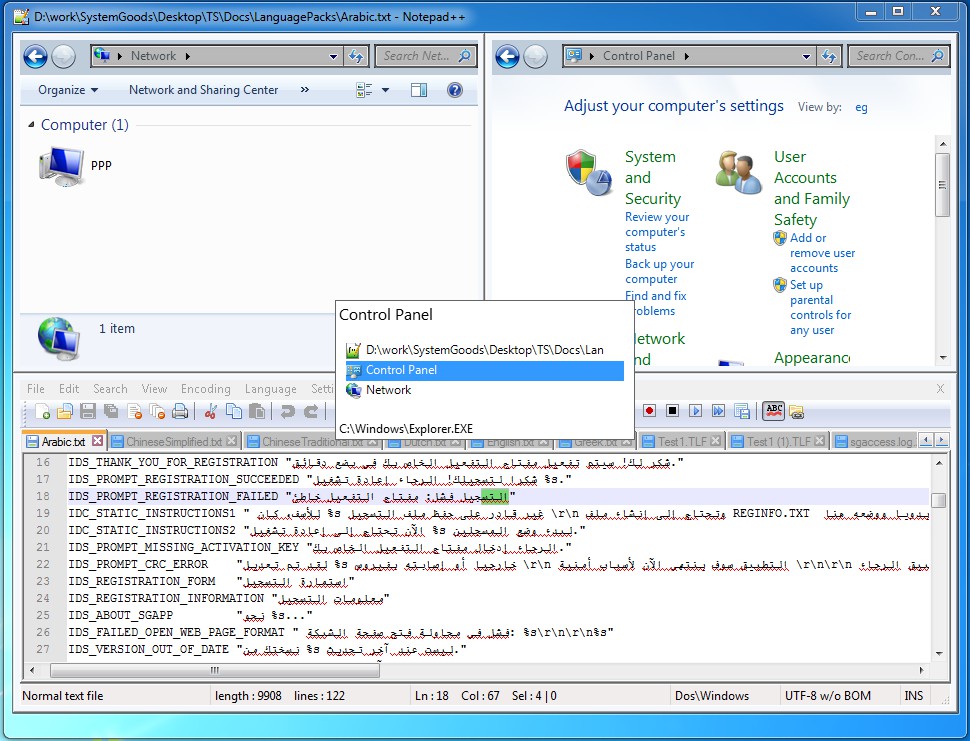Viewport: 970px width, 741px height.
Task: Show more commands via the » chevron
Action: [304, 90]
